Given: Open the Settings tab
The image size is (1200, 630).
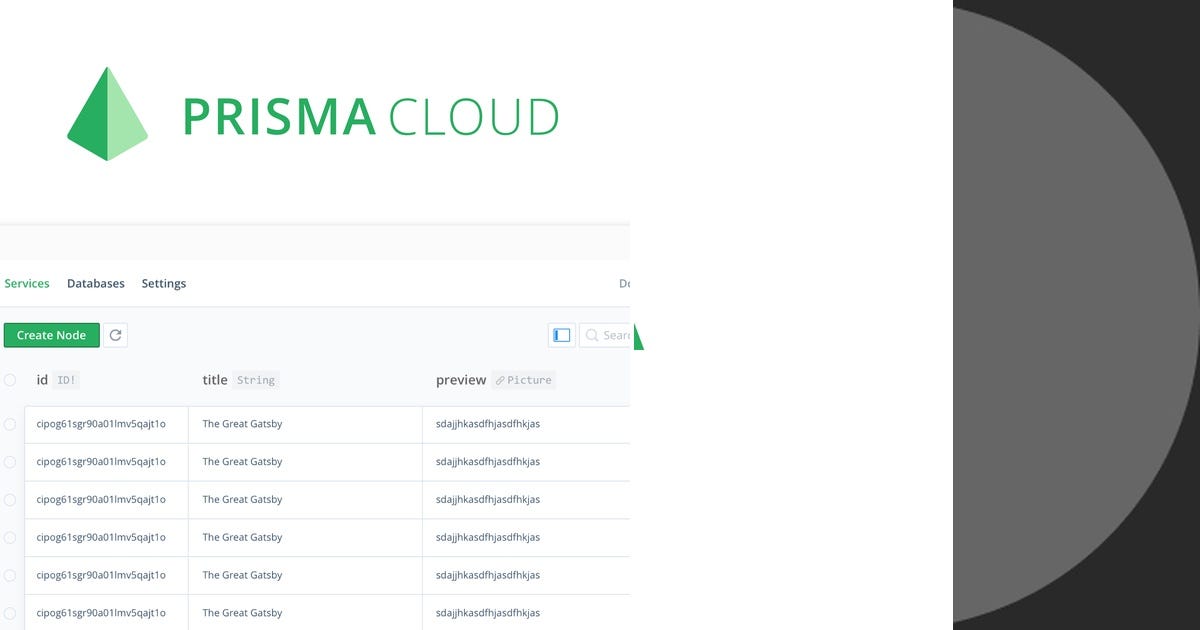Looking at the screenshot, I should click(163, 283).
